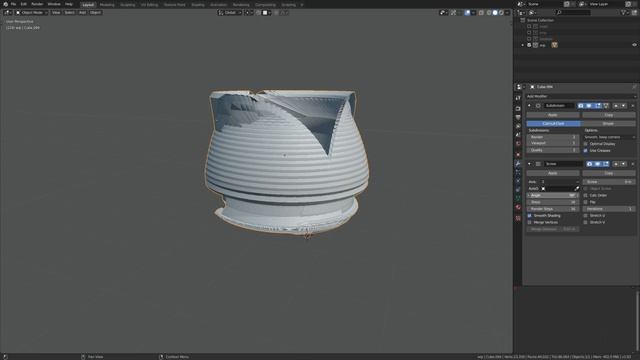640x360 pixels.
Task: Toggle viewport overlays display
Action: click(467, 13)
